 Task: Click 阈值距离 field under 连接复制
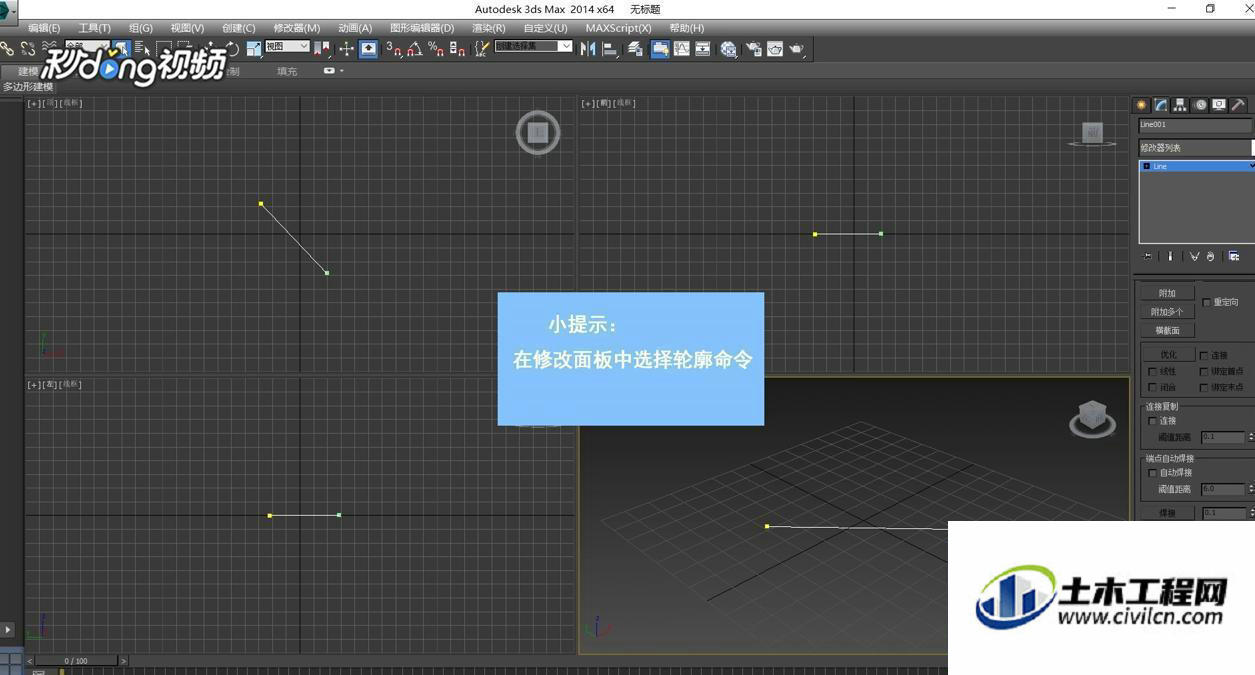pyautogui.click(x=1222, y=437)
